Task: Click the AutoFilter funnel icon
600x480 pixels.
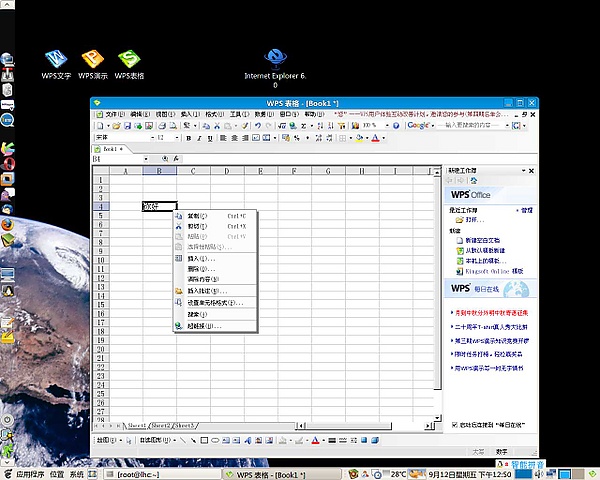Action: [x=341, y=126]
